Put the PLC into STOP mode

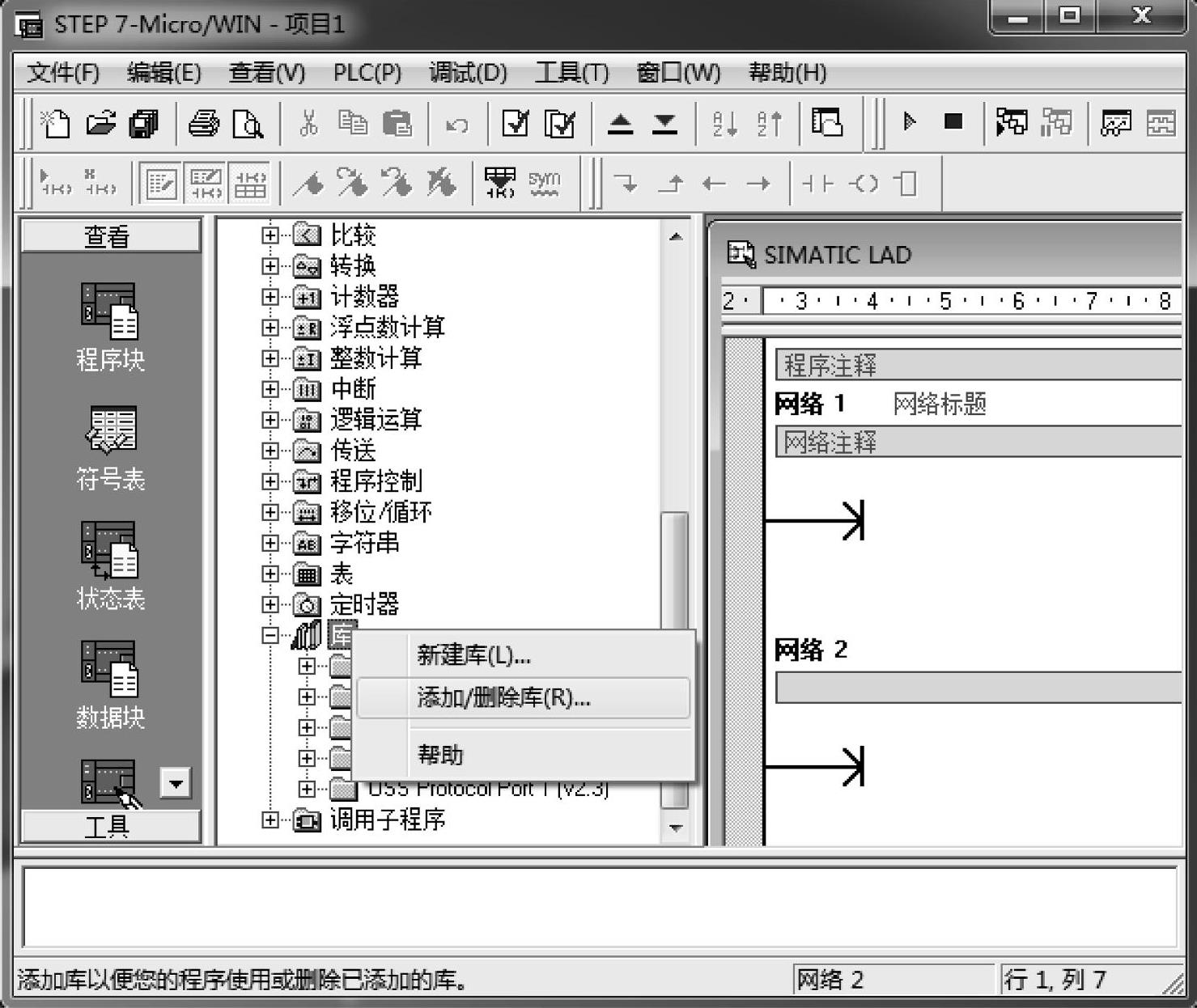pos(954,122)
